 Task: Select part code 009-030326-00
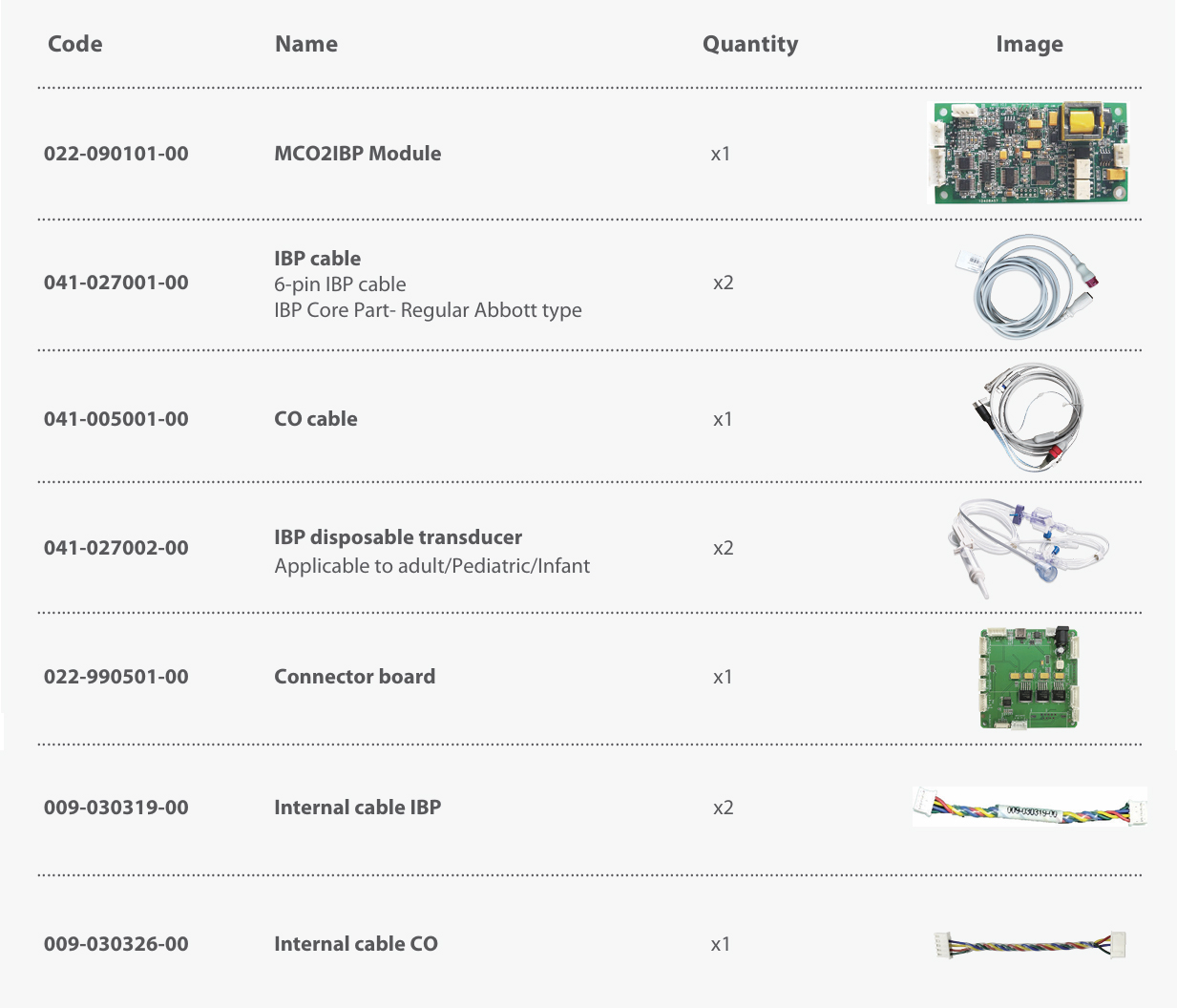(x=116, y=944)
